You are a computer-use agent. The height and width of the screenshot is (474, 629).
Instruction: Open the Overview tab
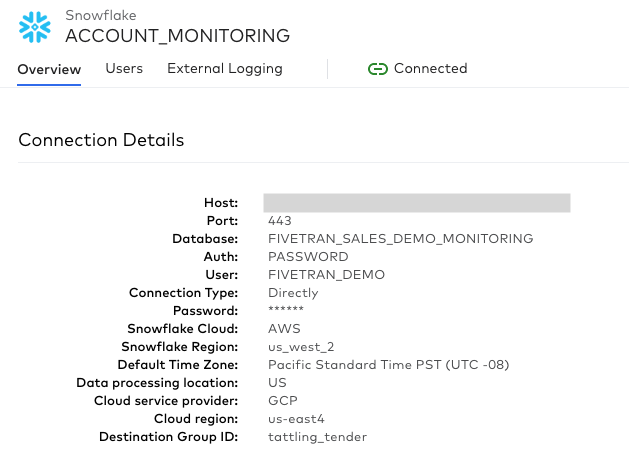point(49,69)
